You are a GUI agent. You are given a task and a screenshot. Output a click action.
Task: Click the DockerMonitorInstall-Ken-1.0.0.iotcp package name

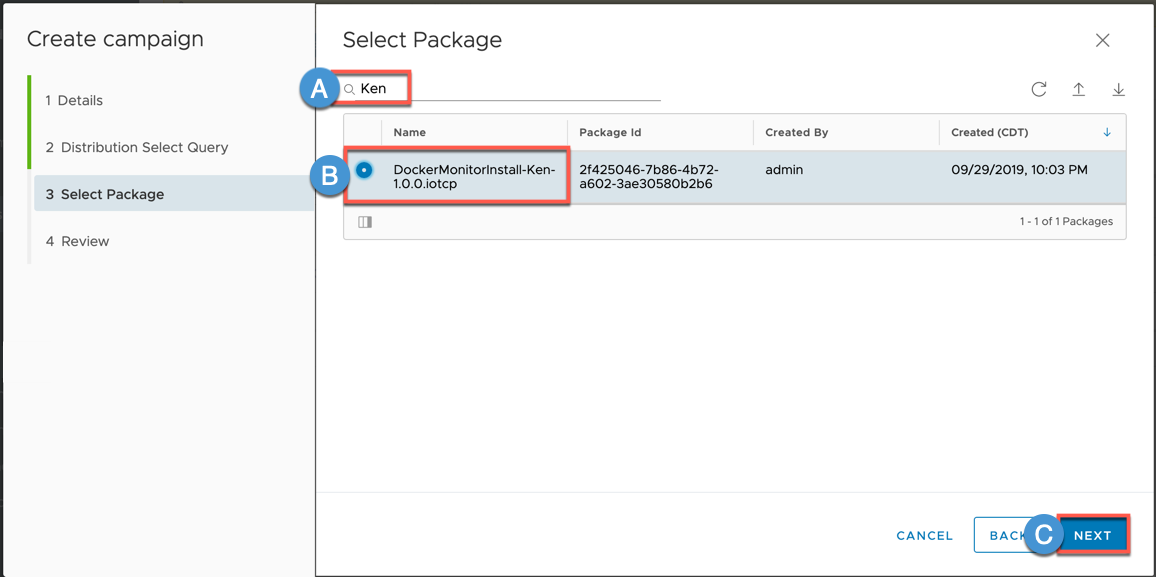[474, 177]
